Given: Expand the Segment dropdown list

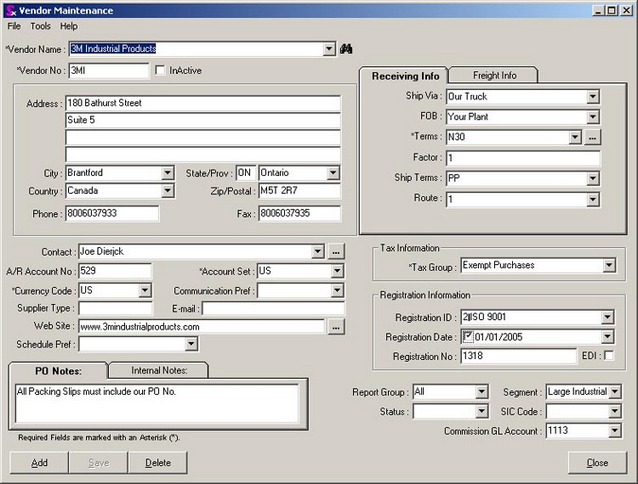Looking at the screenshot, I should 615,392.
